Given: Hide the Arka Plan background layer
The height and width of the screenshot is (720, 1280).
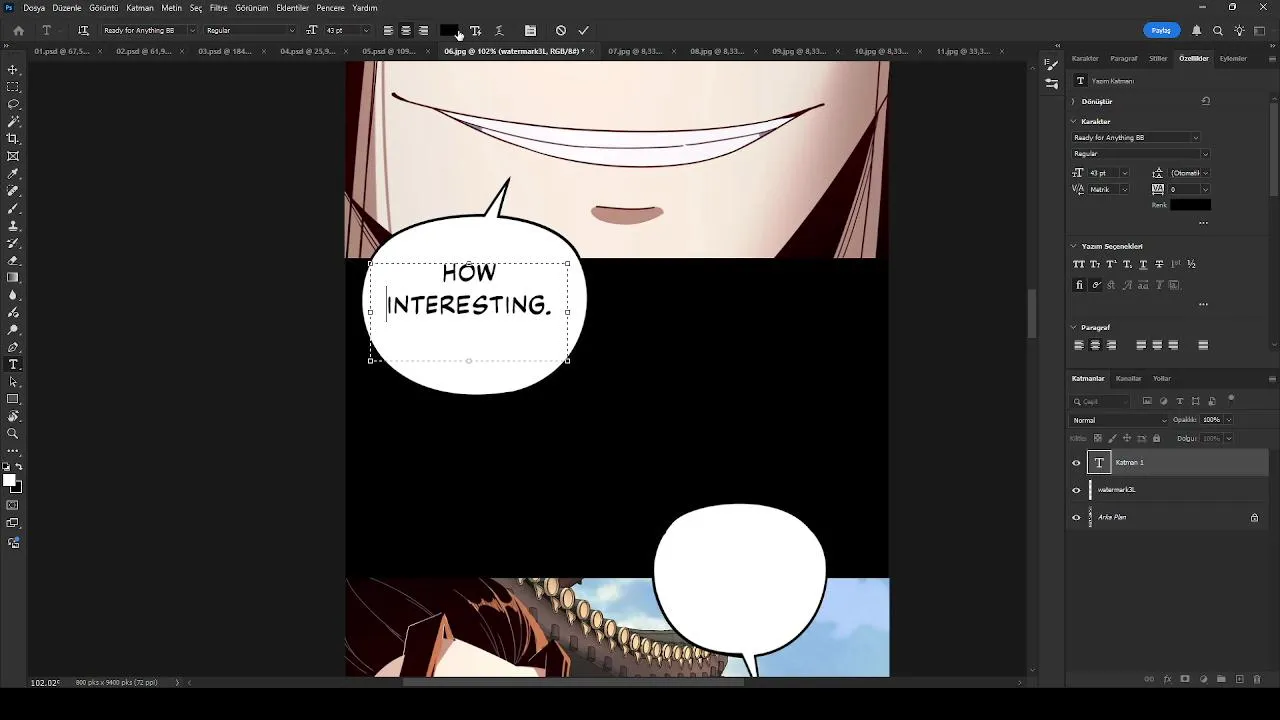Looking at the screenshot, I should point(1076,518).
